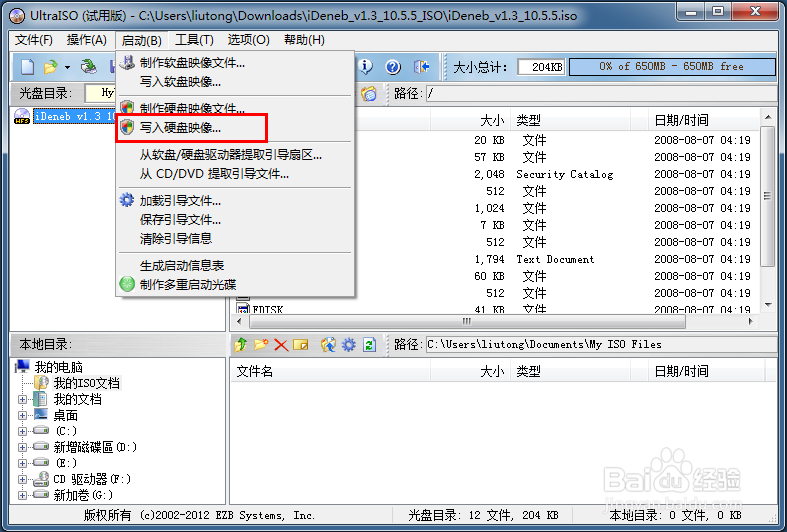Sort local list by 文件名 column header

click(x=330, y=371)
